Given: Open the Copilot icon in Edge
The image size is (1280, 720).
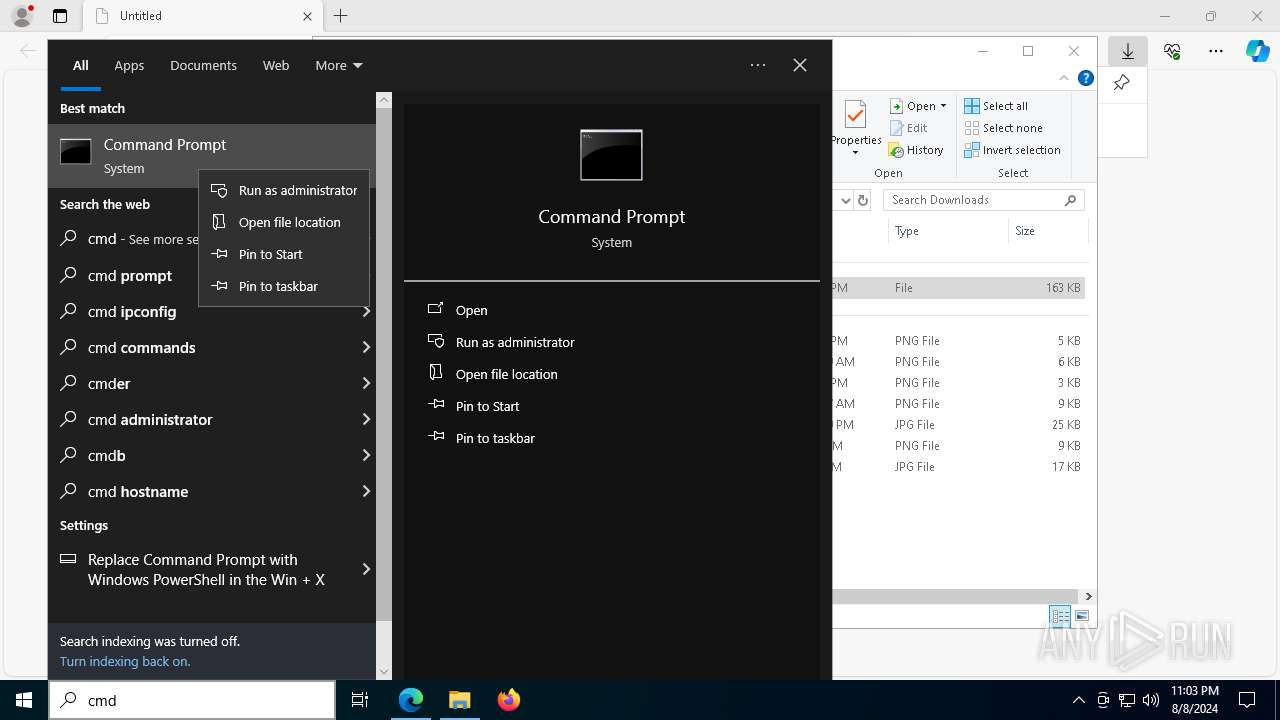Looking at the screenshot, I should coord(1257,51).
